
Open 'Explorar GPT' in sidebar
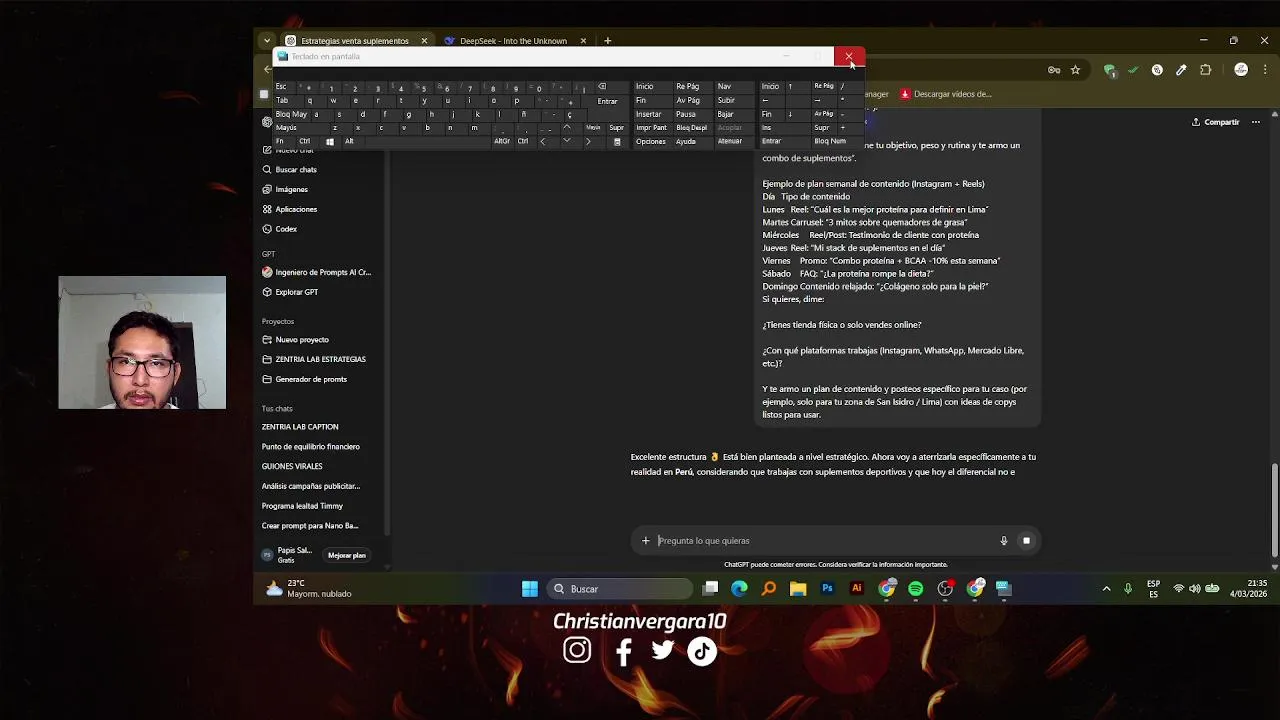296,292
